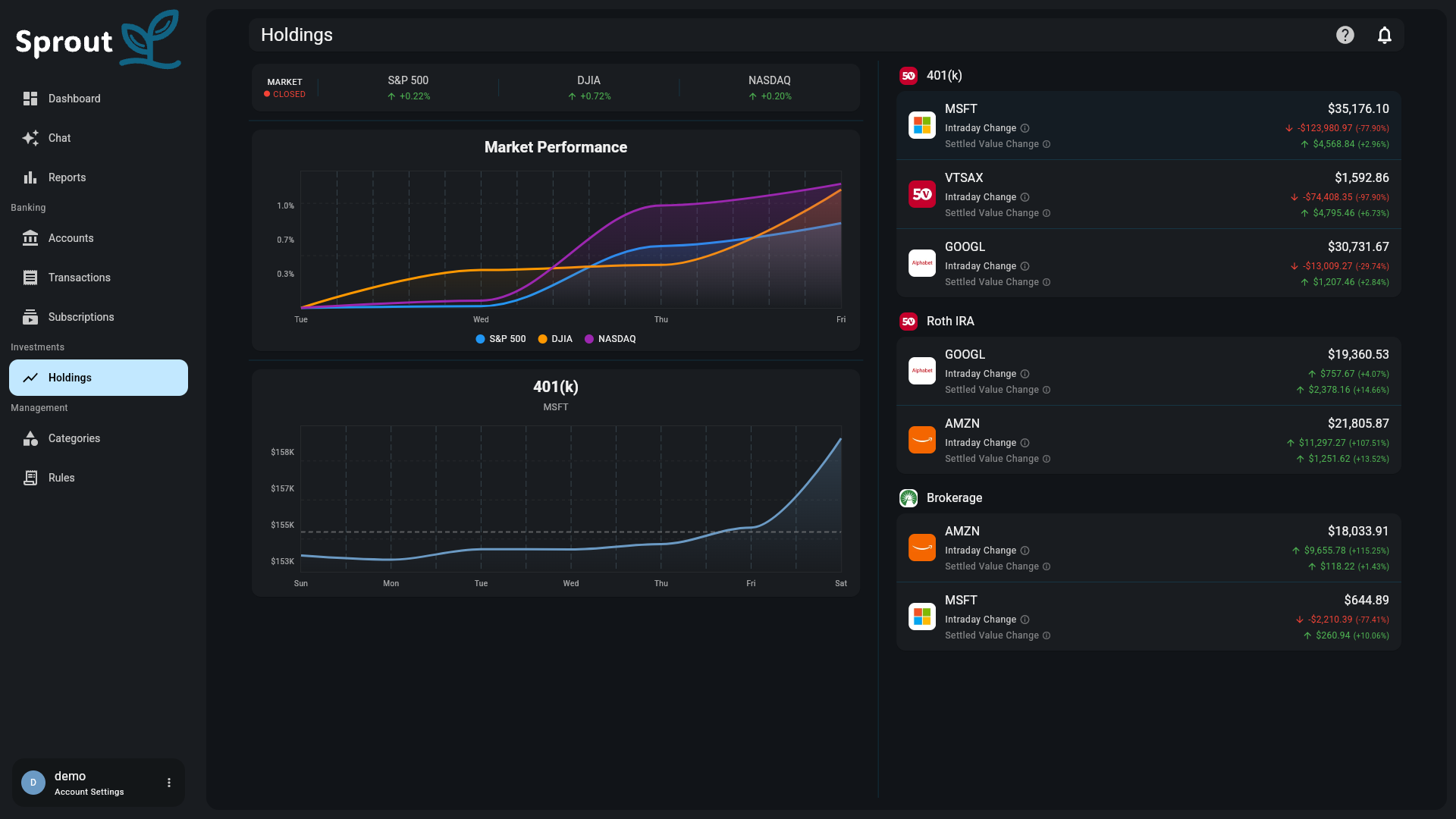Select the NASDAQ market index ticker
The image size is (1456, 819).
pos(770,88)
